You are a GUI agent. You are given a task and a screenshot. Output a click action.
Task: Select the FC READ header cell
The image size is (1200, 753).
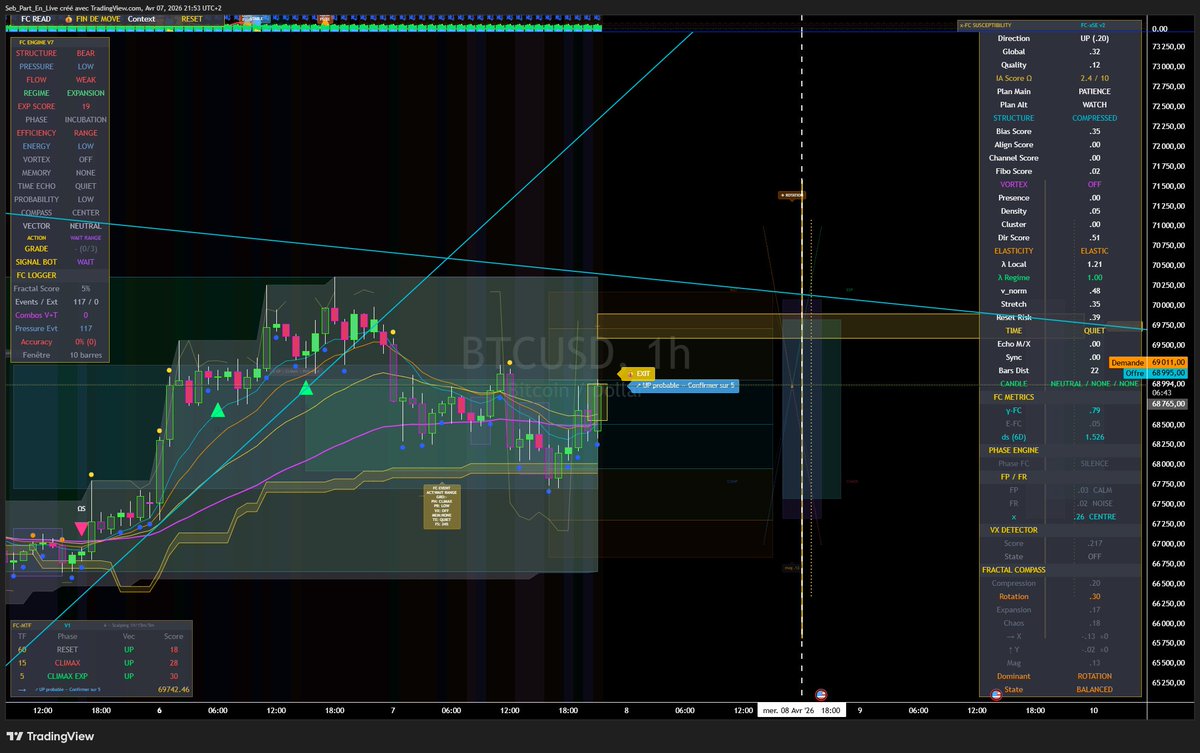tap(34, 19)
